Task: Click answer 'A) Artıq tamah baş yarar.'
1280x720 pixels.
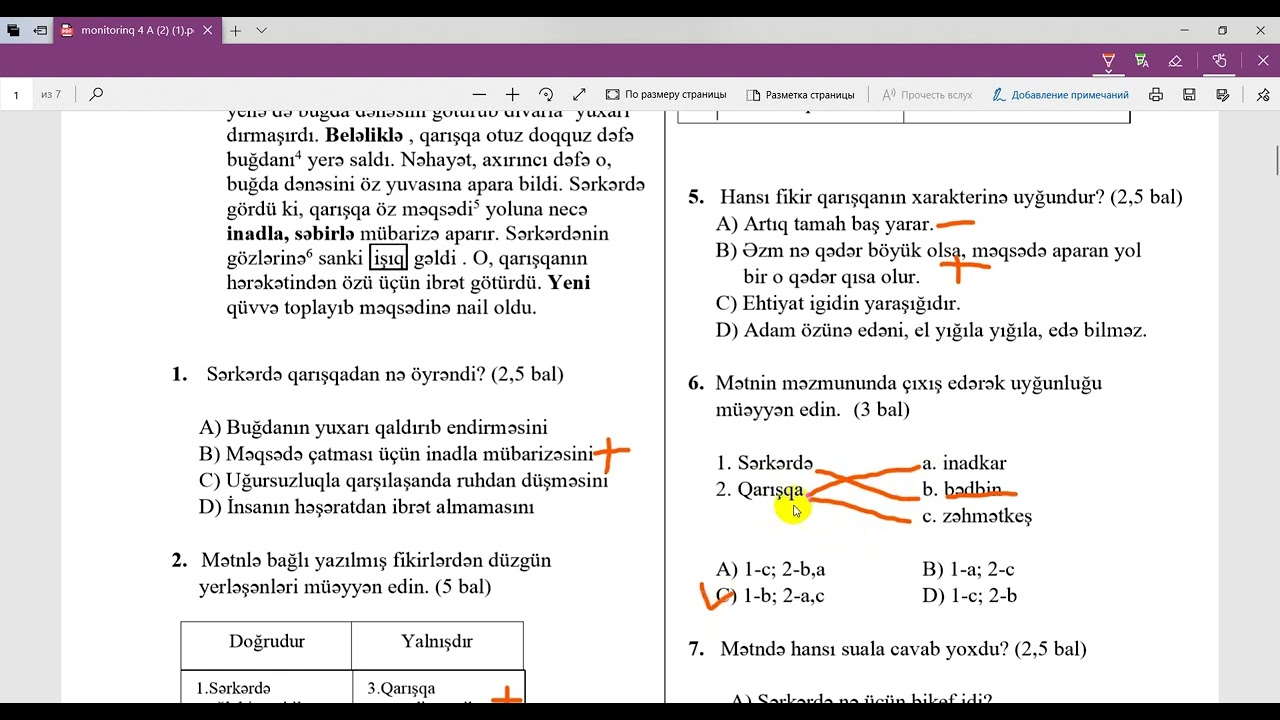Action: click(824, 224)
